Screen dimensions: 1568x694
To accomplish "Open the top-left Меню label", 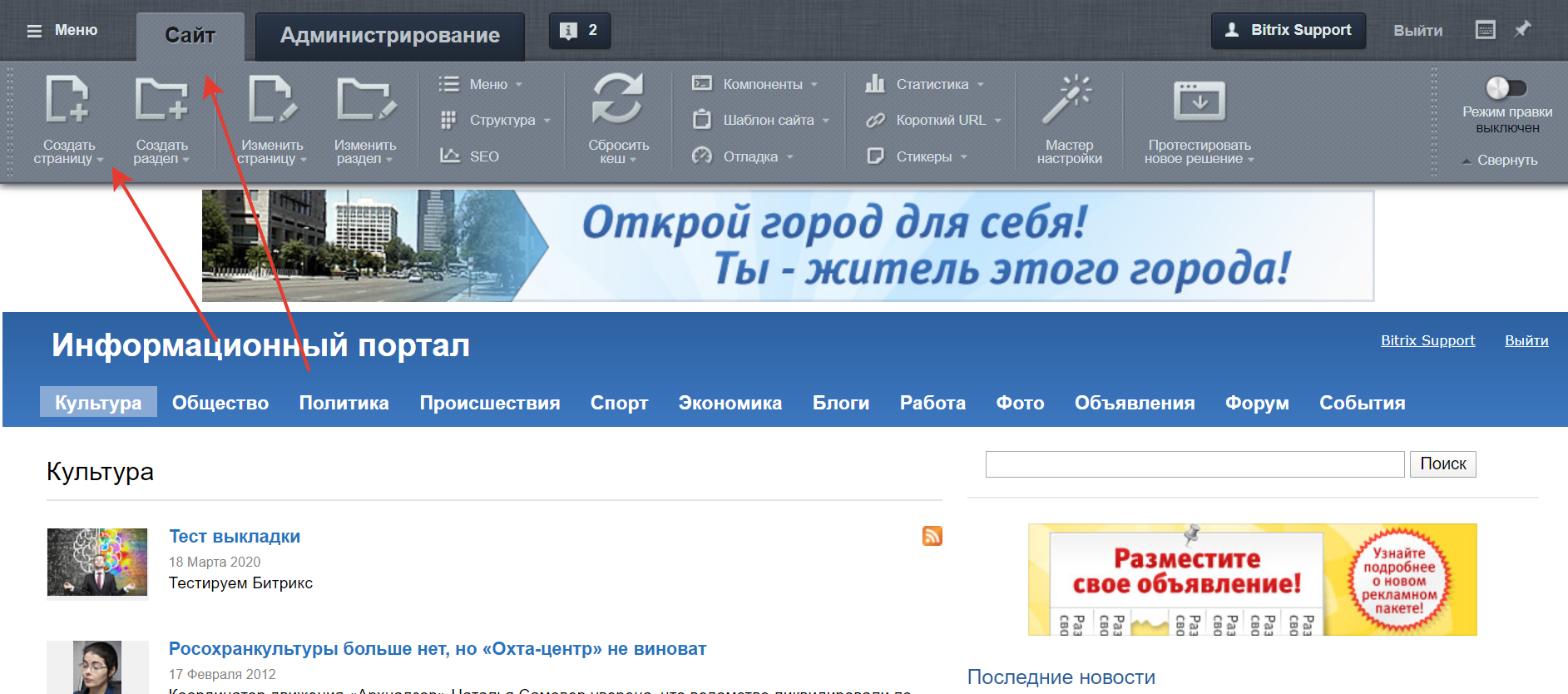I will pyautogui.click(x=76, y=30).
